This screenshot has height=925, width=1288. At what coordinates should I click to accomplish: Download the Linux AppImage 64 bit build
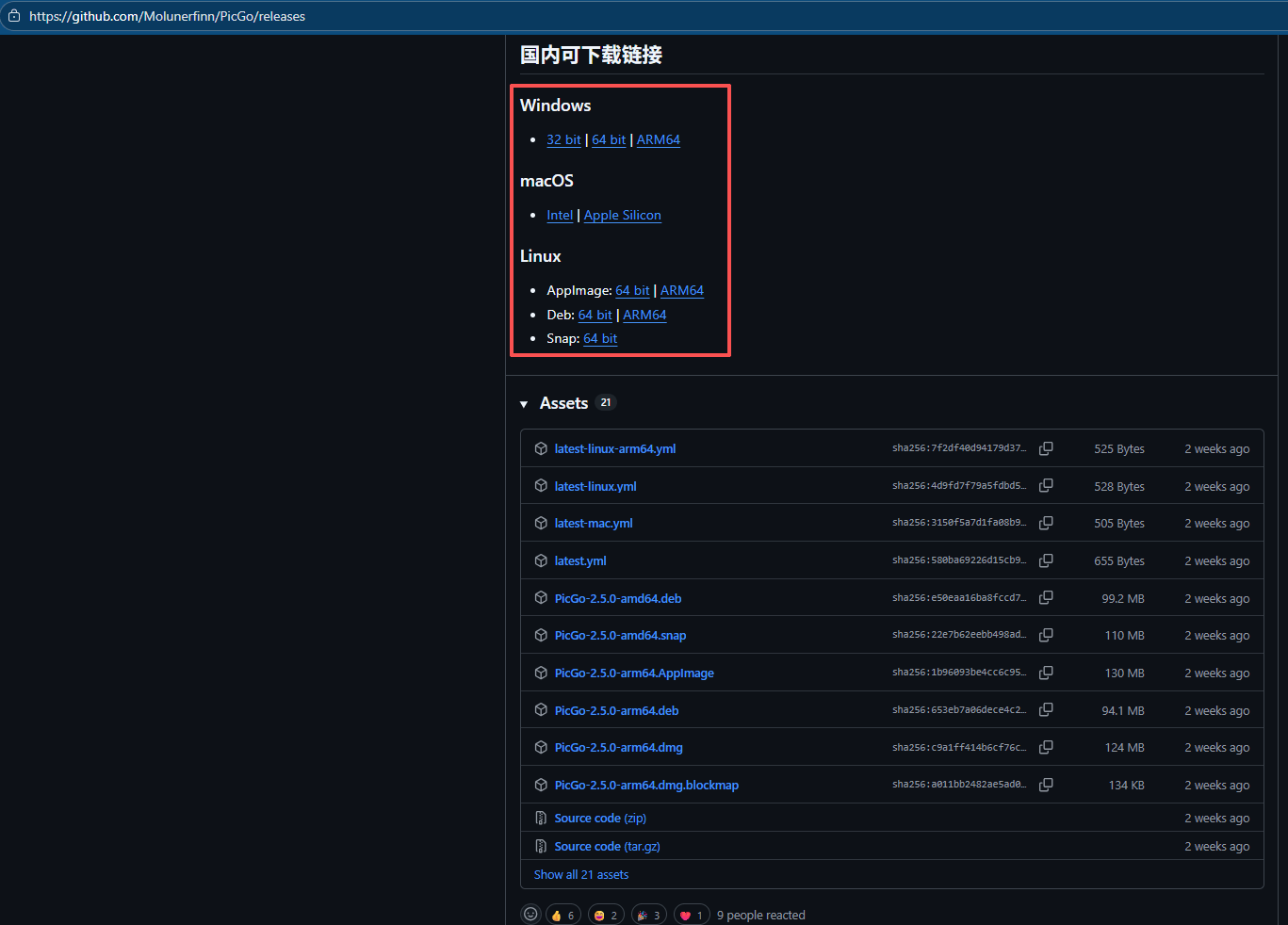tap(632, 290)
